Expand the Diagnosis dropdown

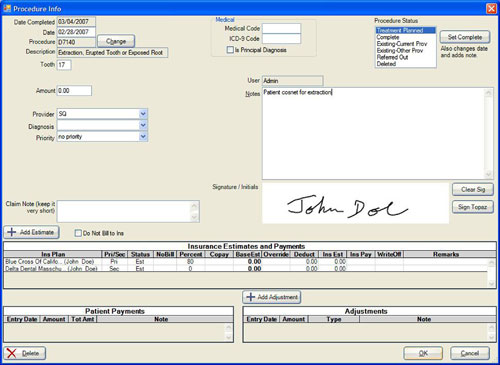click(x=143, y=126)
